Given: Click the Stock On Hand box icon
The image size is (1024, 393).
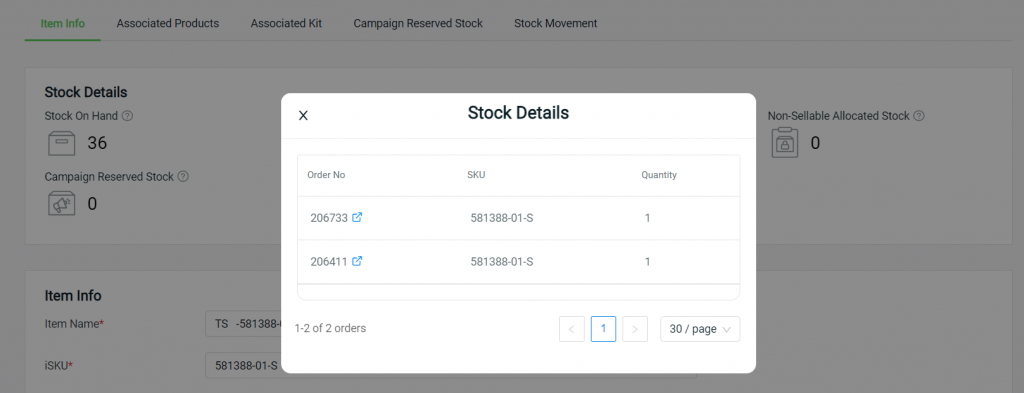Looking at the screenshot, I should pos(62,143).
